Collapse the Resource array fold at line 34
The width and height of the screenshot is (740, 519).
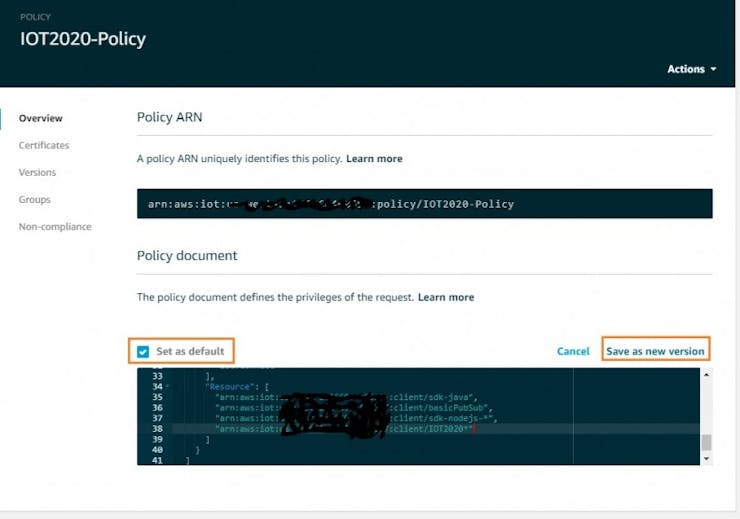coord(168,387)
